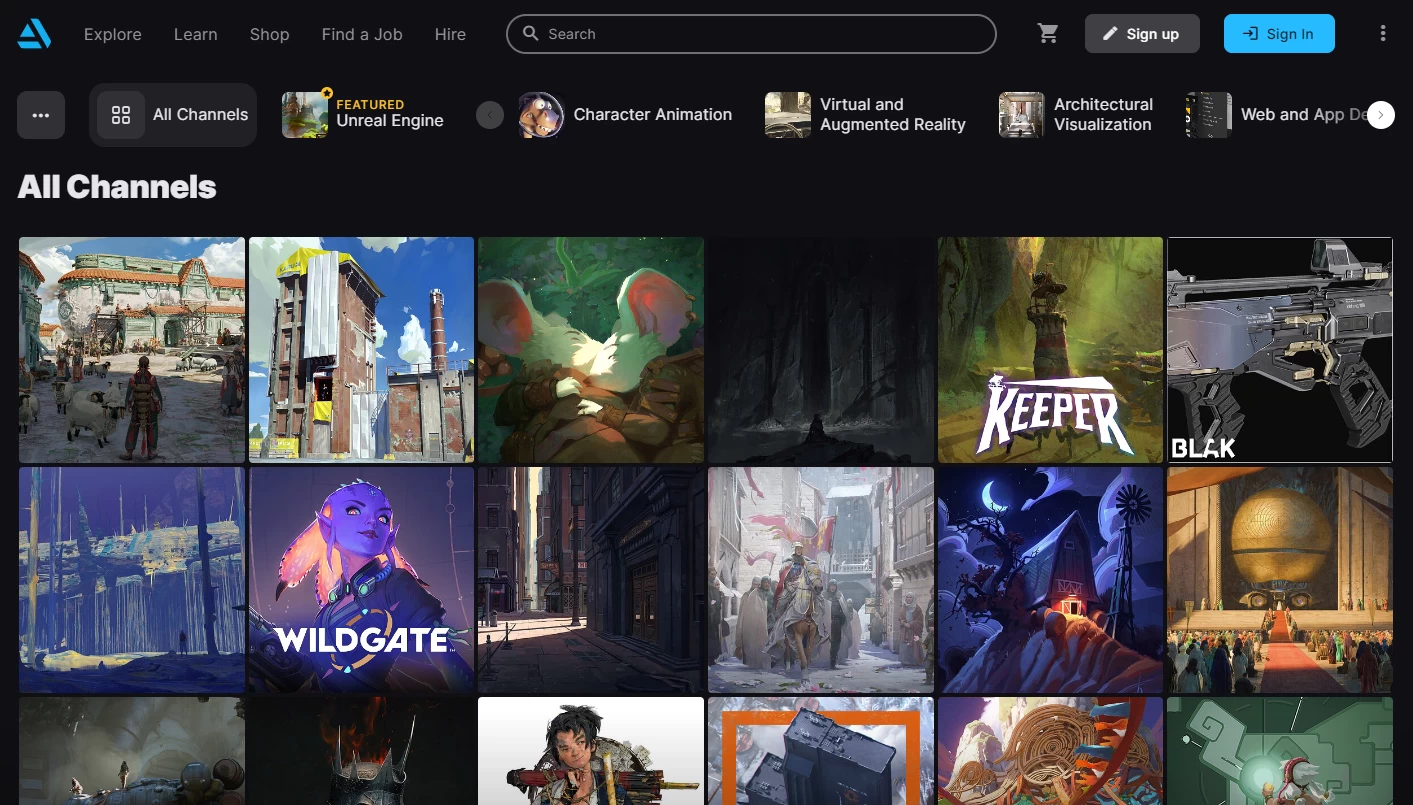Open the shopping cart
The image size is (1413, 805).
[1047, 33]
